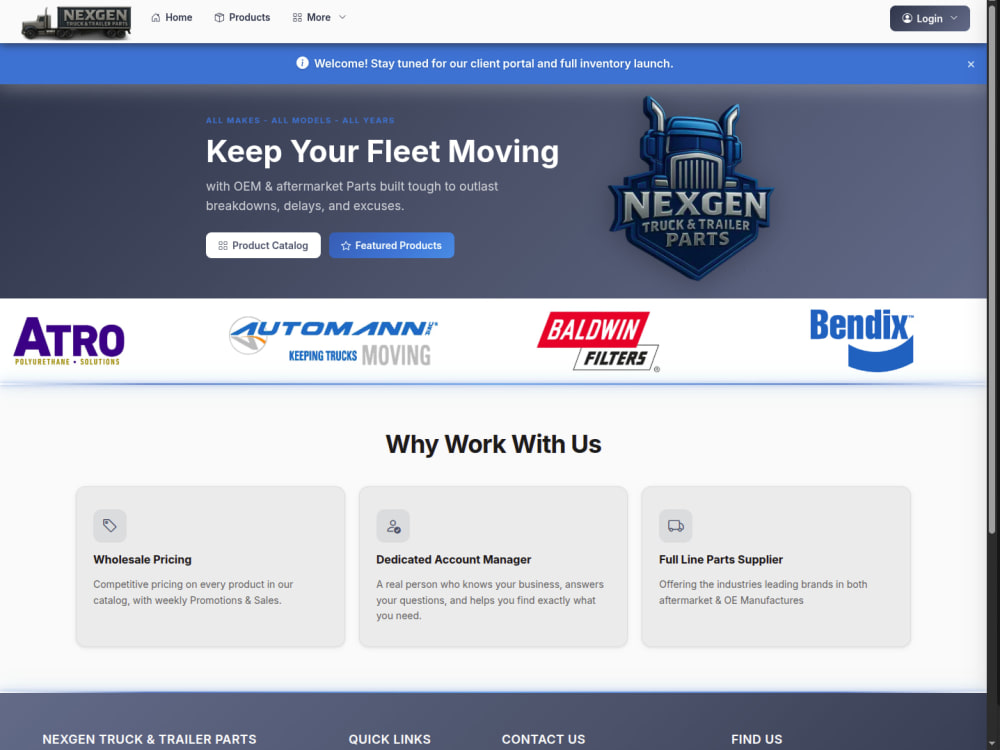
Task: Click the Wholesale Pricing card heading
Action: pyautogui.click(x=142, y=559)
